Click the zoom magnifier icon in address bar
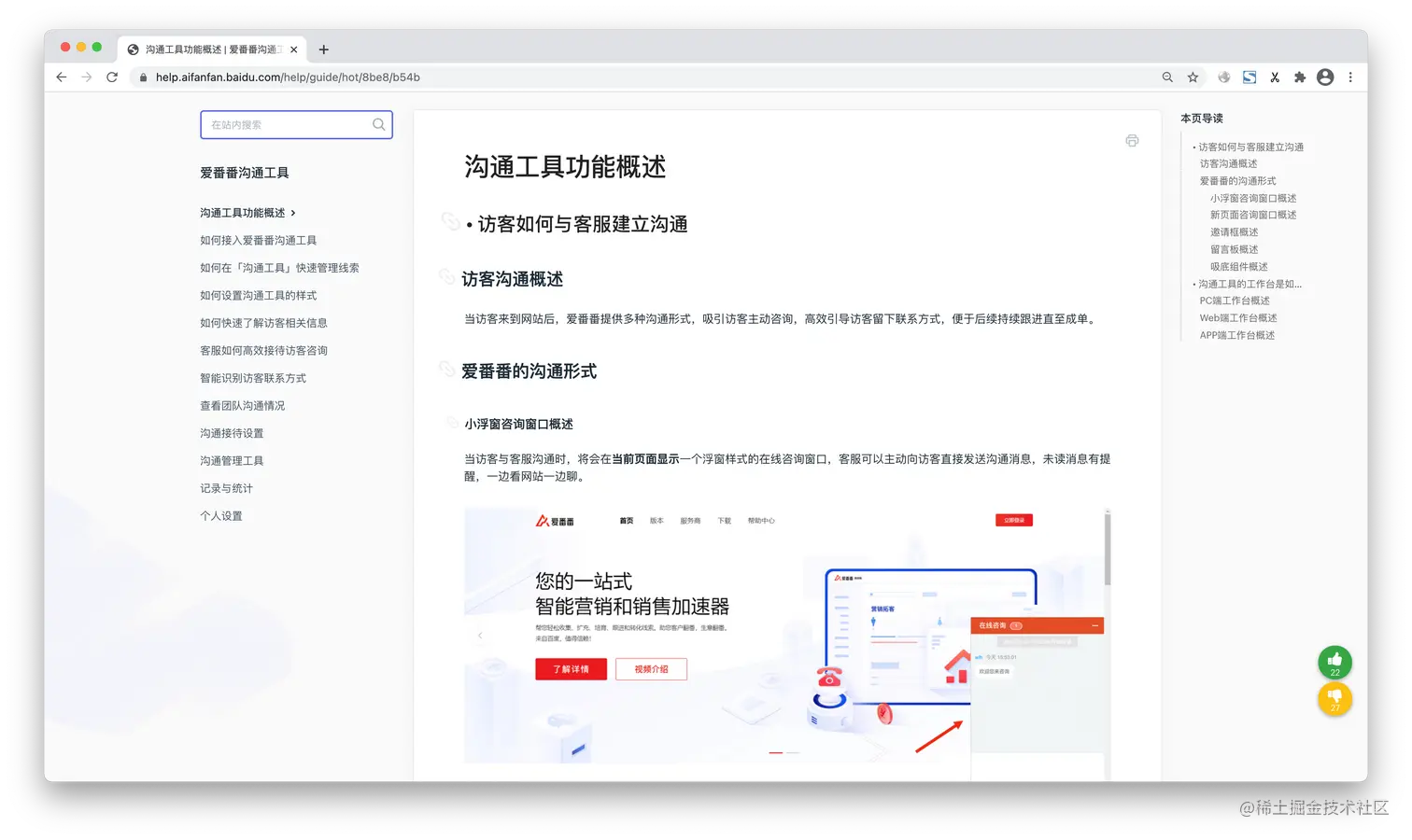This screenshot has height=840, width=1412. pyautogui.click(x=1167, y=77)
